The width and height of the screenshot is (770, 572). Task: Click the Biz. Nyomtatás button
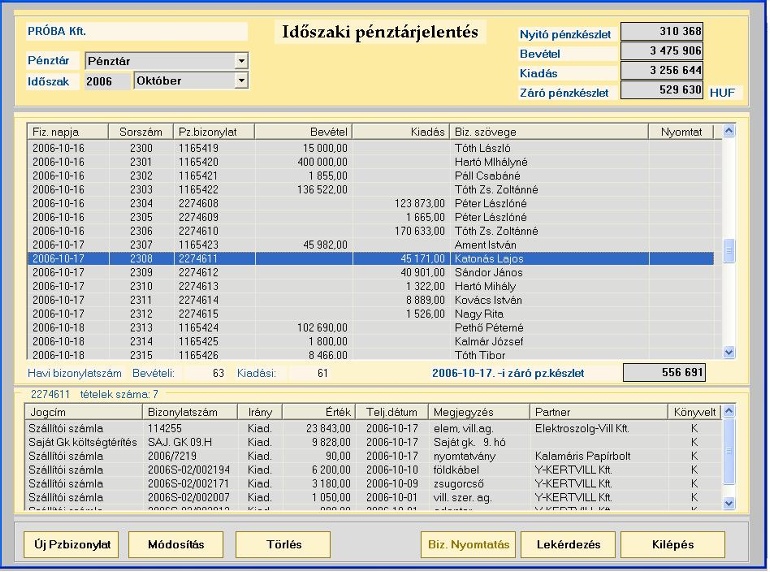[468, 545]
